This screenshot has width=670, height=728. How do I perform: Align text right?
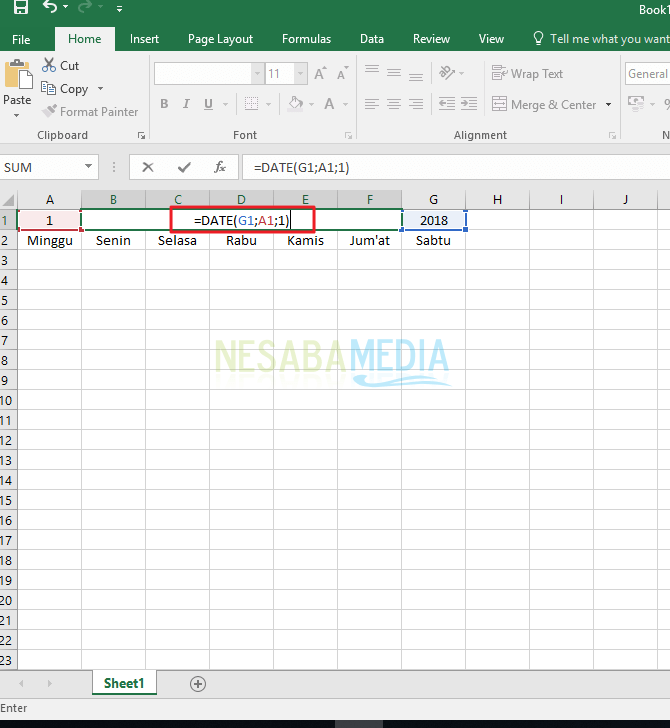(416, 104)
